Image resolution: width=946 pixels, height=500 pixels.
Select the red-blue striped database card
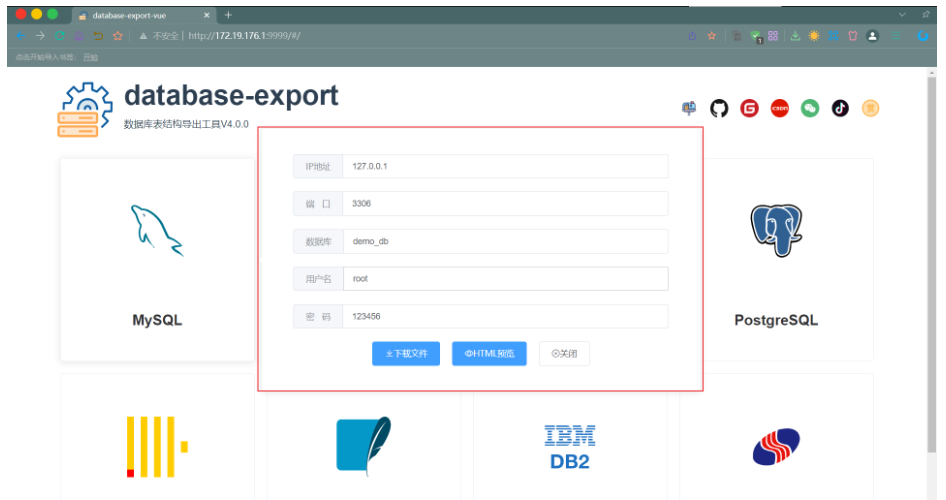click(x=776, y=437)
